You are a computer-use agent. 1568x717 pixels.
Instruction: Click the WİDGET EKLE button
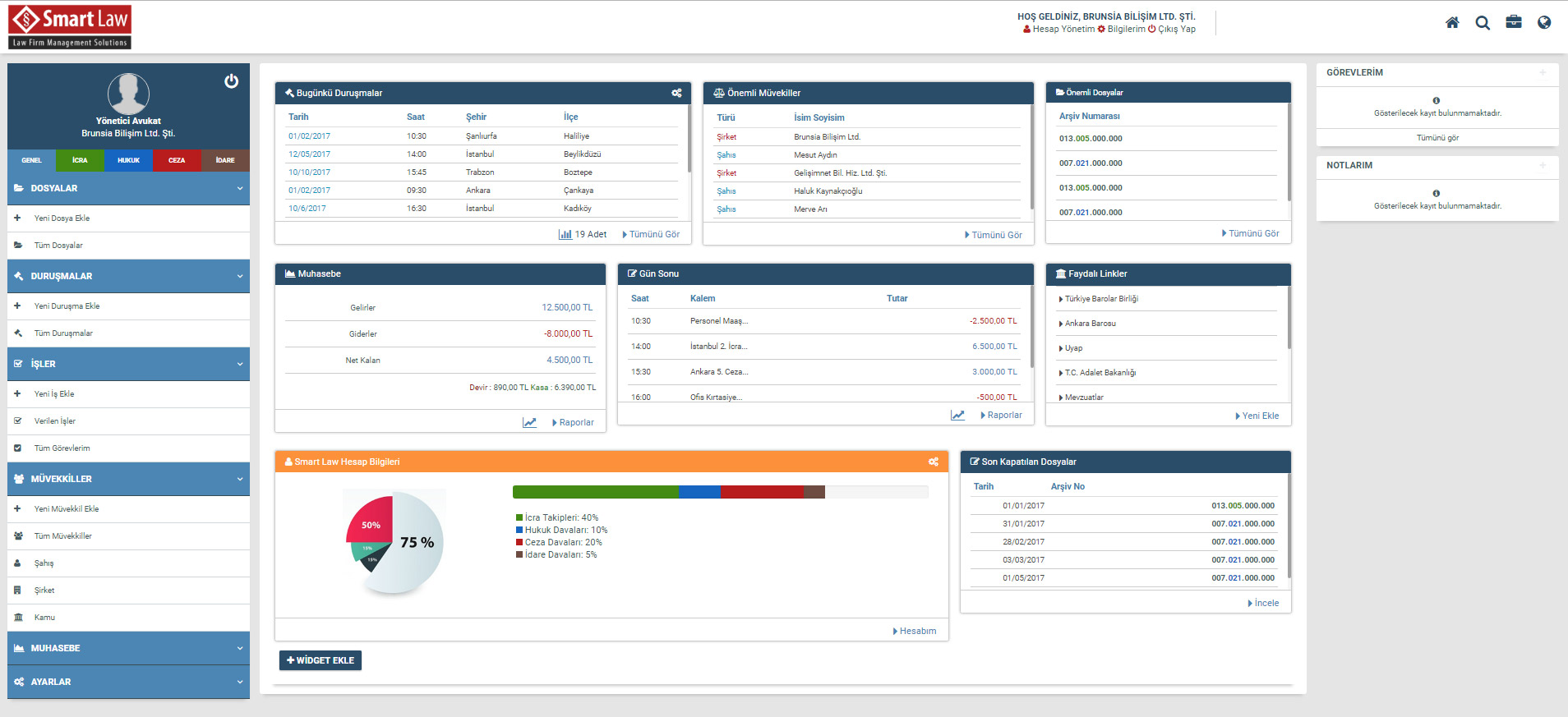pyautogui.click(x=321, y=660)
